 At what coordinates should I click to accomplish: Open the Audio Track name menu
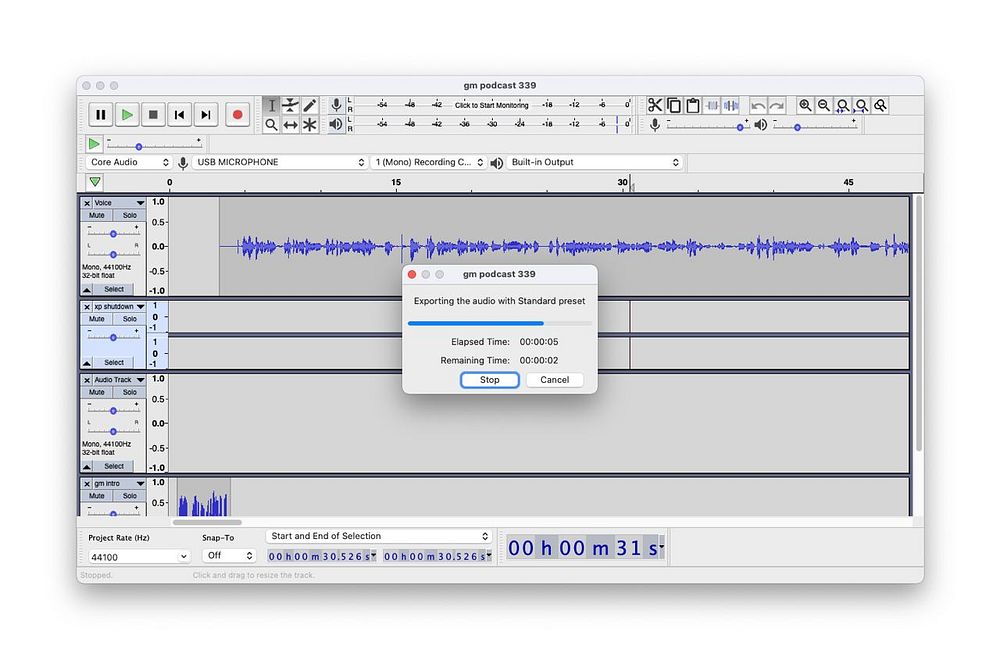tap(117, 380)
